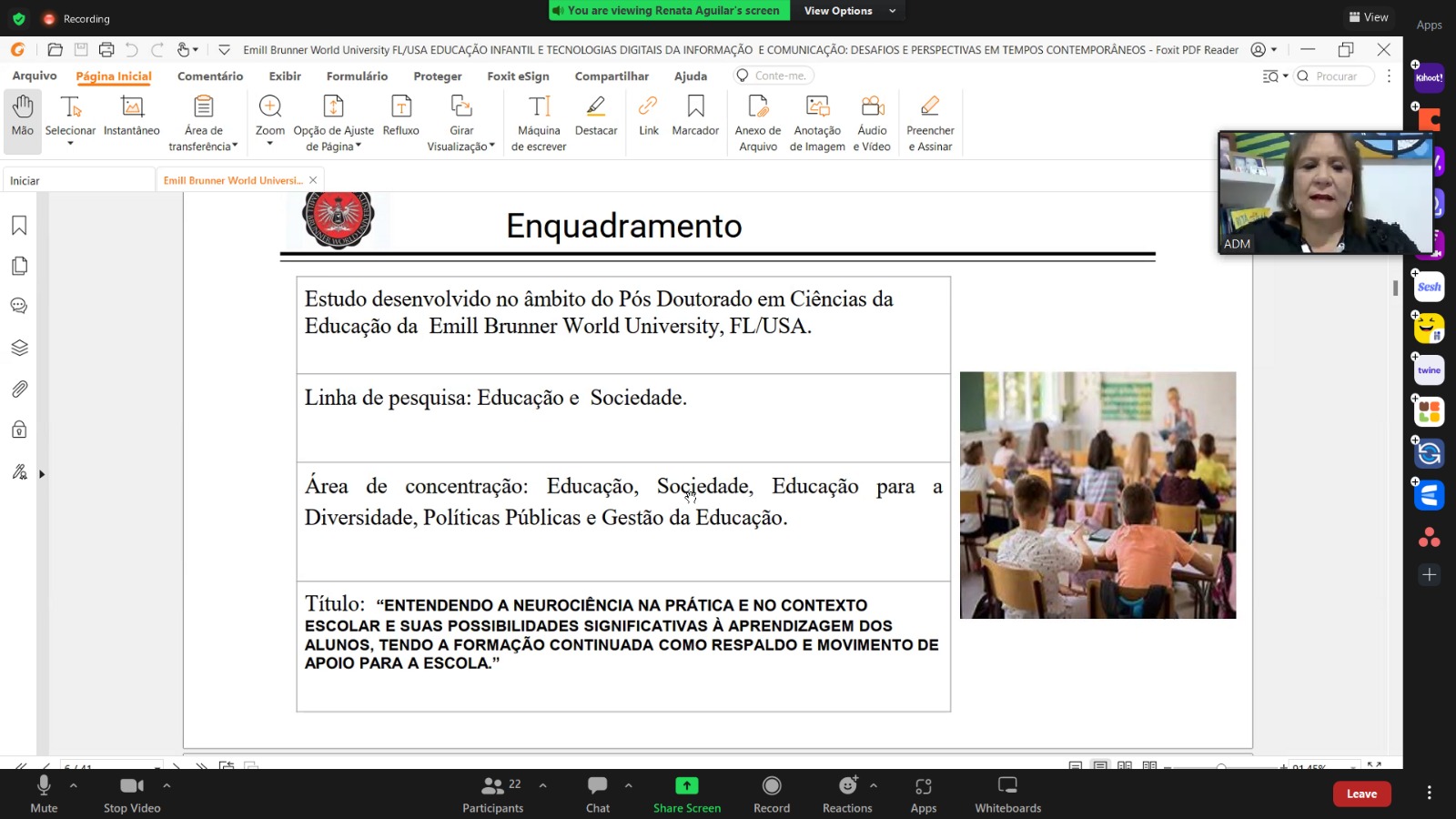1456x819 pixels.
Task: Click the red Leave button
Action: 1361,794
